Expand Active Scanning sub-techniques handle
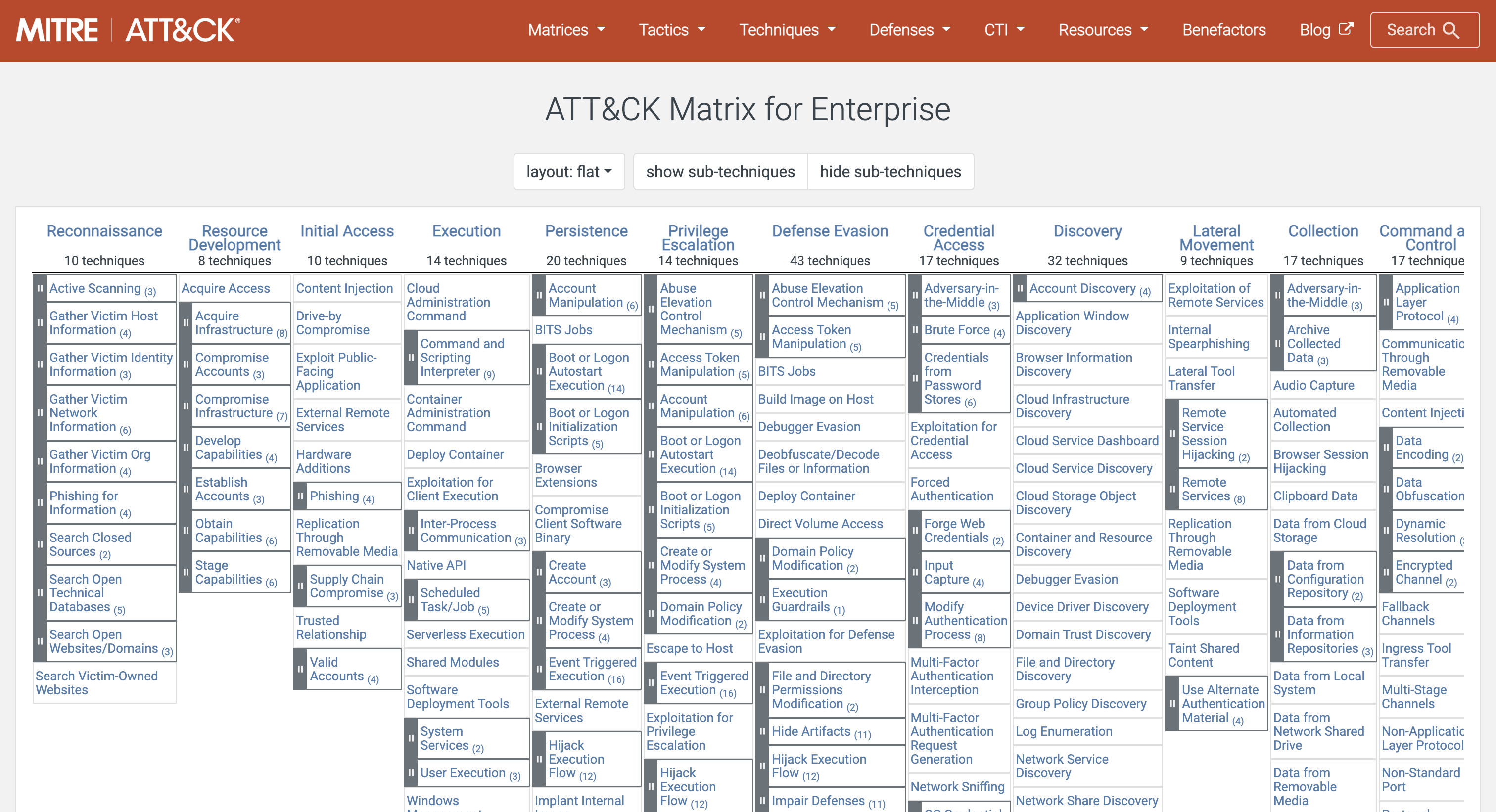 pos(40,288)
